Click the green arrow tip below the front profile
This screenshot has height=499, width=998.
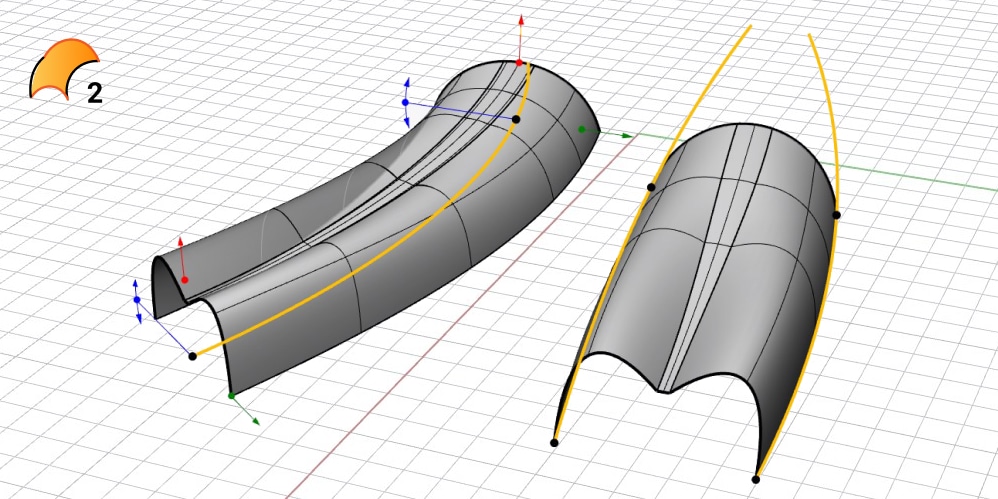256,422
